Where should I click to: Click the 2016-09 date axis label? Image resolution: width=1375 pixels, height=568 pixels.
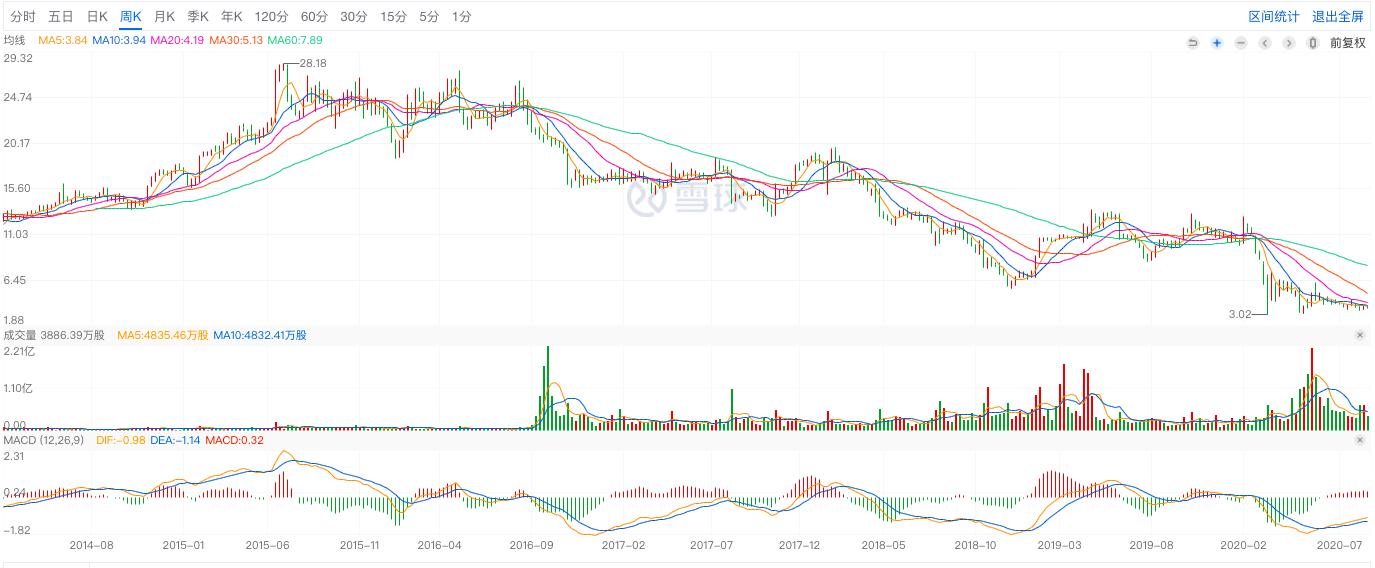coord(532,546)
